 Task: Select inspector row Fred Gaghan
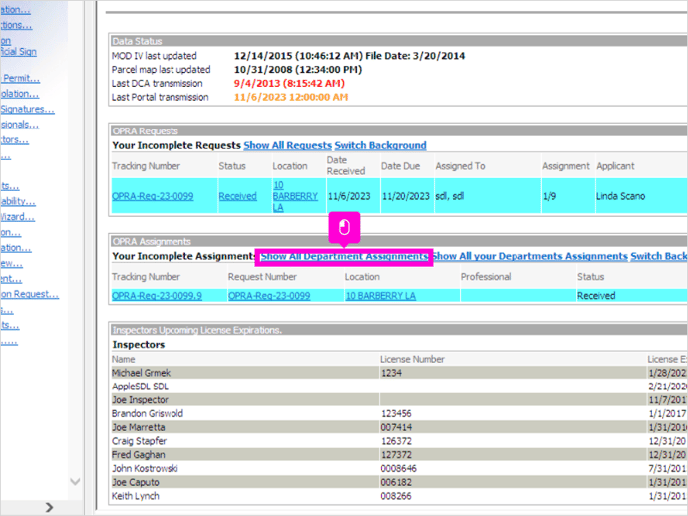[x=399, y=455]
